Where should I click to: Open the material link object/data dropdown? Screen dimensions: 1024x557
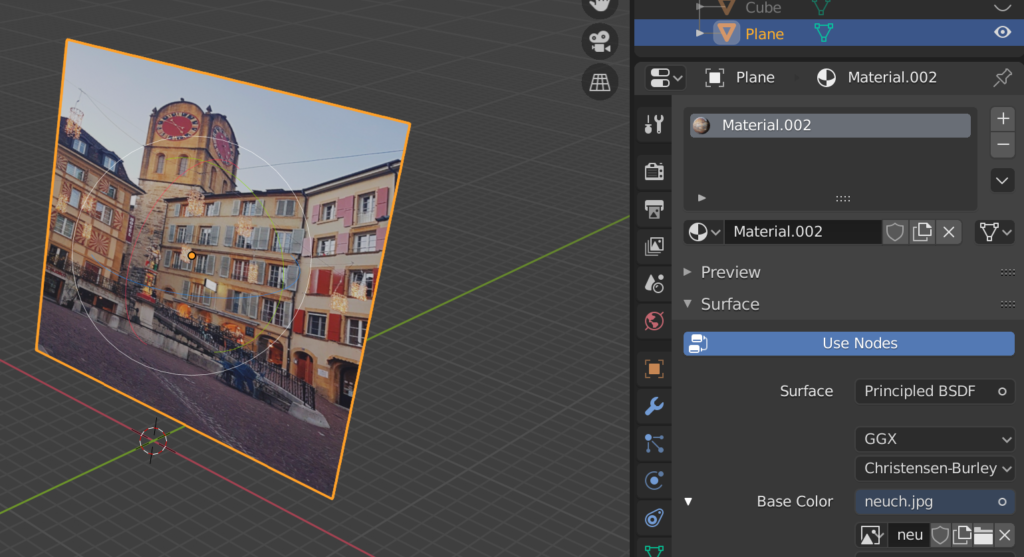pos(995,232)
